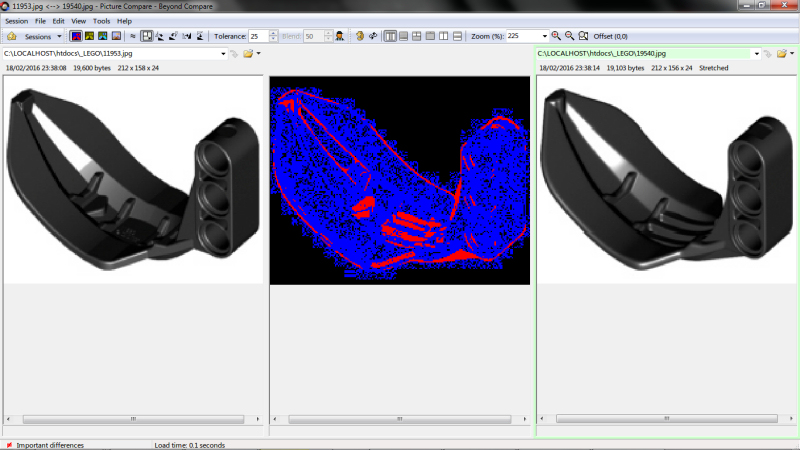The height and width of the screenshot is (450, 800).
Task: Toggle the mismatch range view mode icon
Action: pos(89,36)
